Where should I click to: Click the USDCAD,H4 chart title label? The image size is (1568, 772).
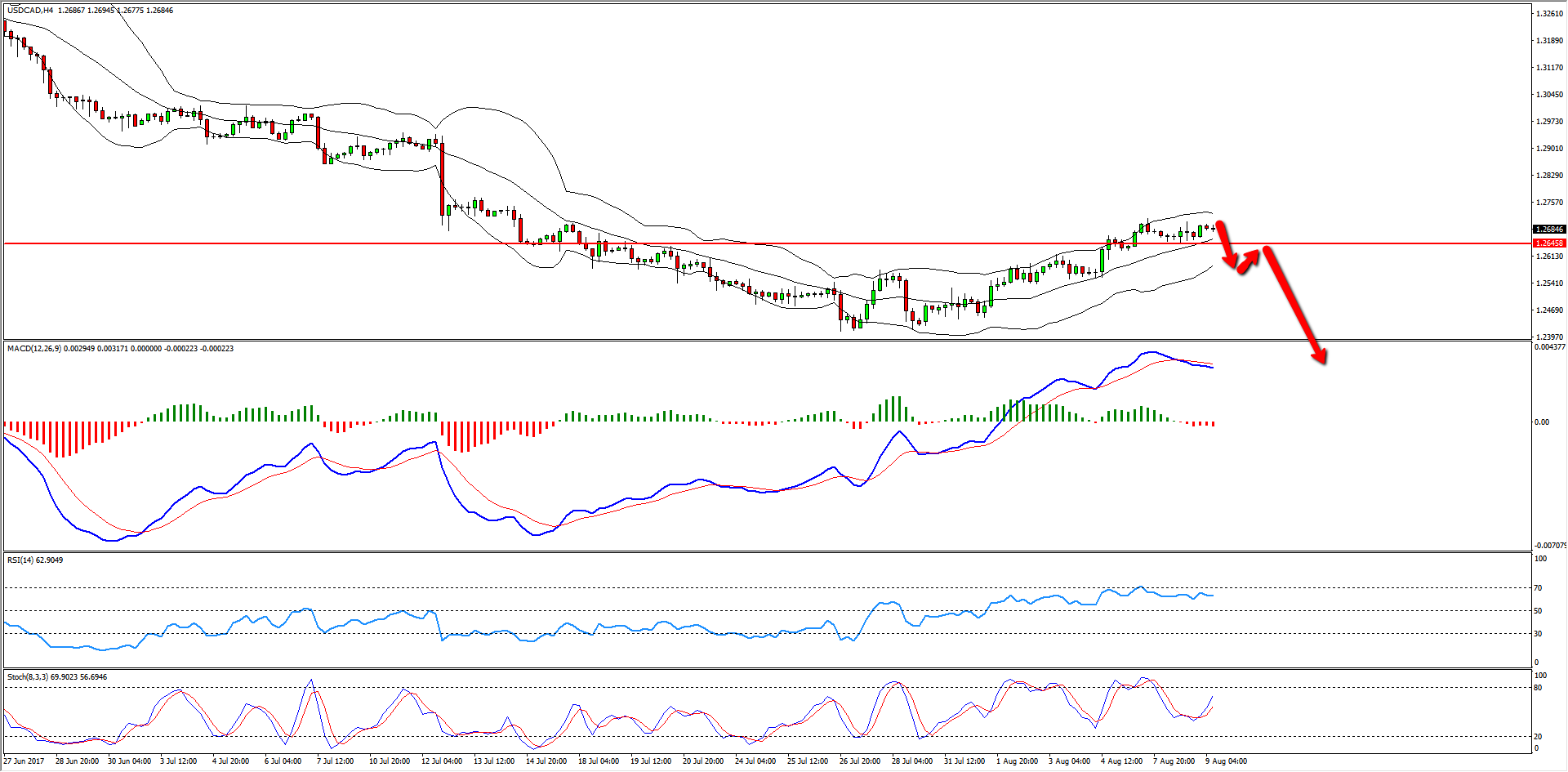pos(31,11)
